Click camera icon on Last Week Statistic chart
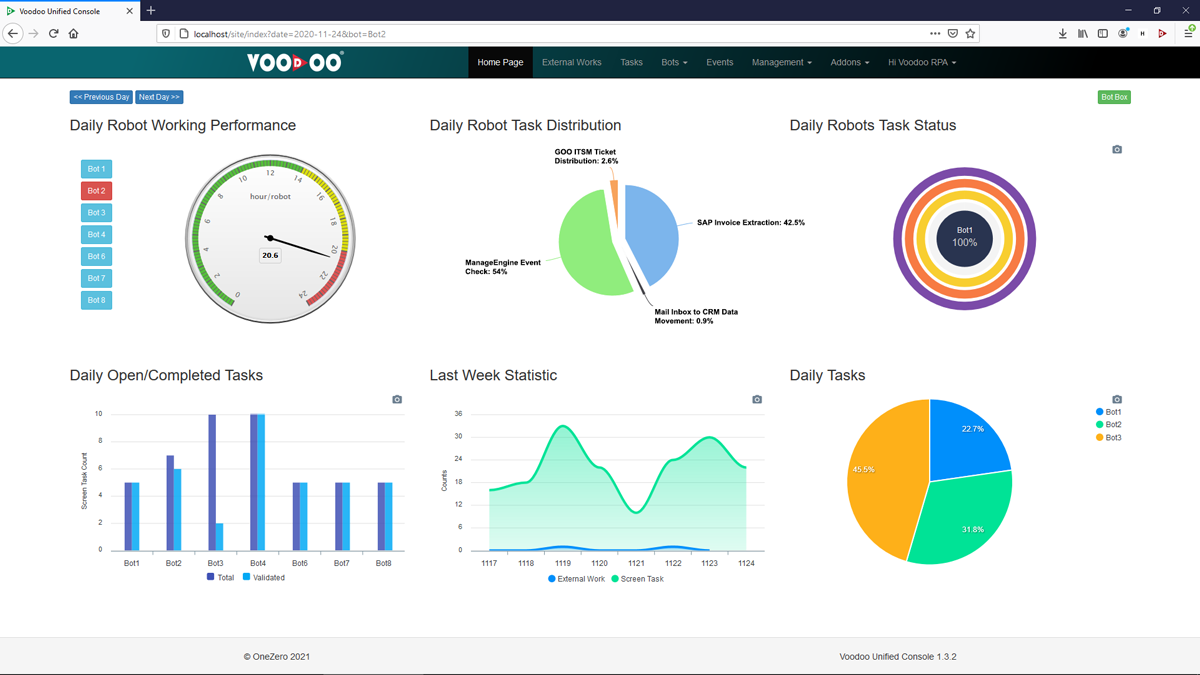The height and width of the screenshot is (675, 1200). coord(757,400)
